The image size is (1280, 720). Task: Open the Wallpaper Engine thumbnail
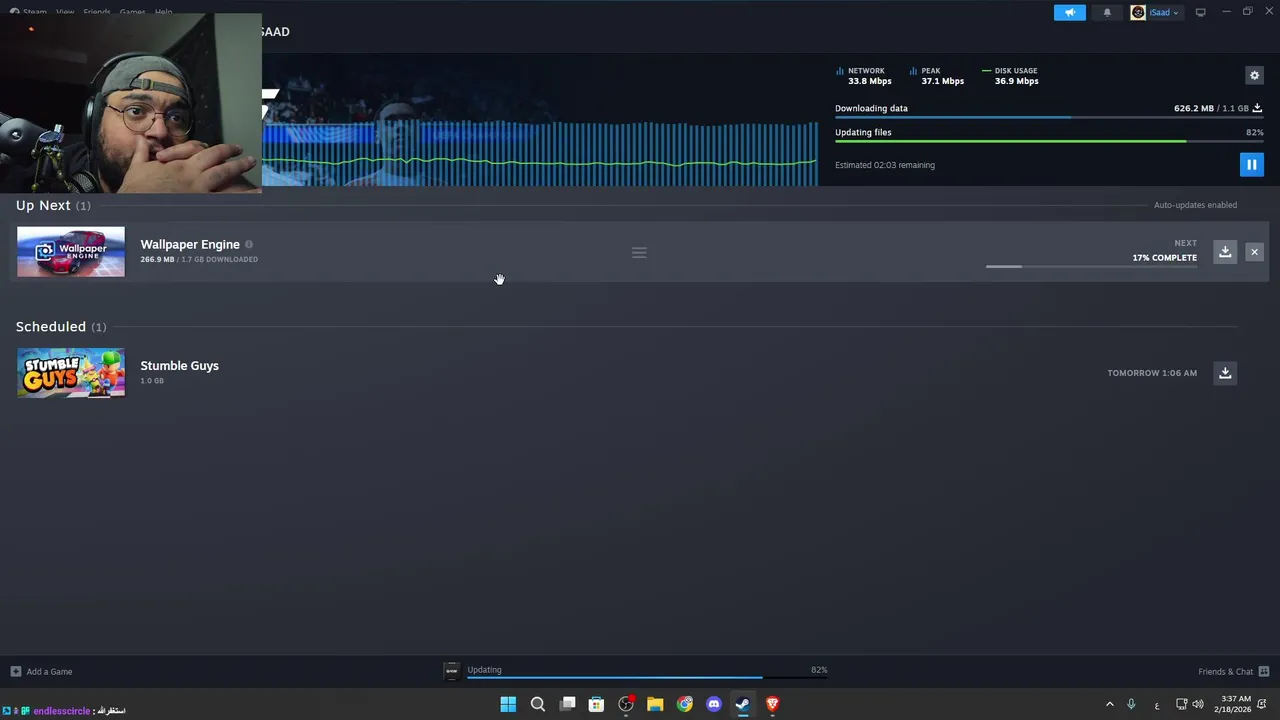coord(71,251)
